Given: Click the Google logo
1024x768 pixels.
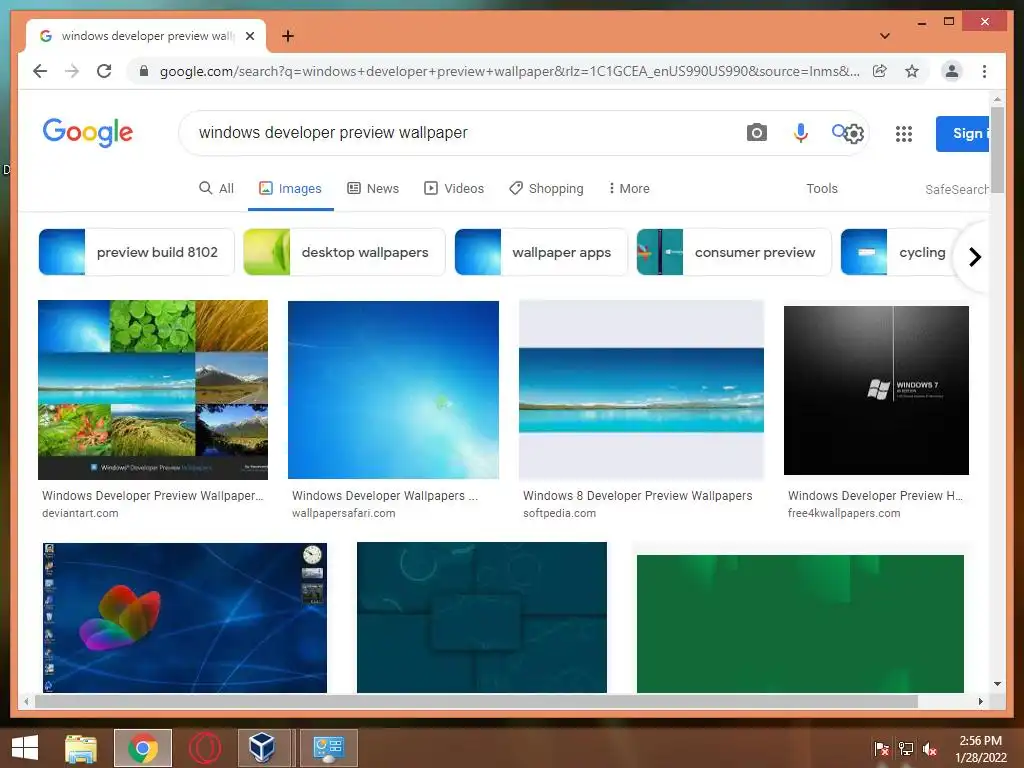Looking at the screenshot, I should click(x=88, y=133).
